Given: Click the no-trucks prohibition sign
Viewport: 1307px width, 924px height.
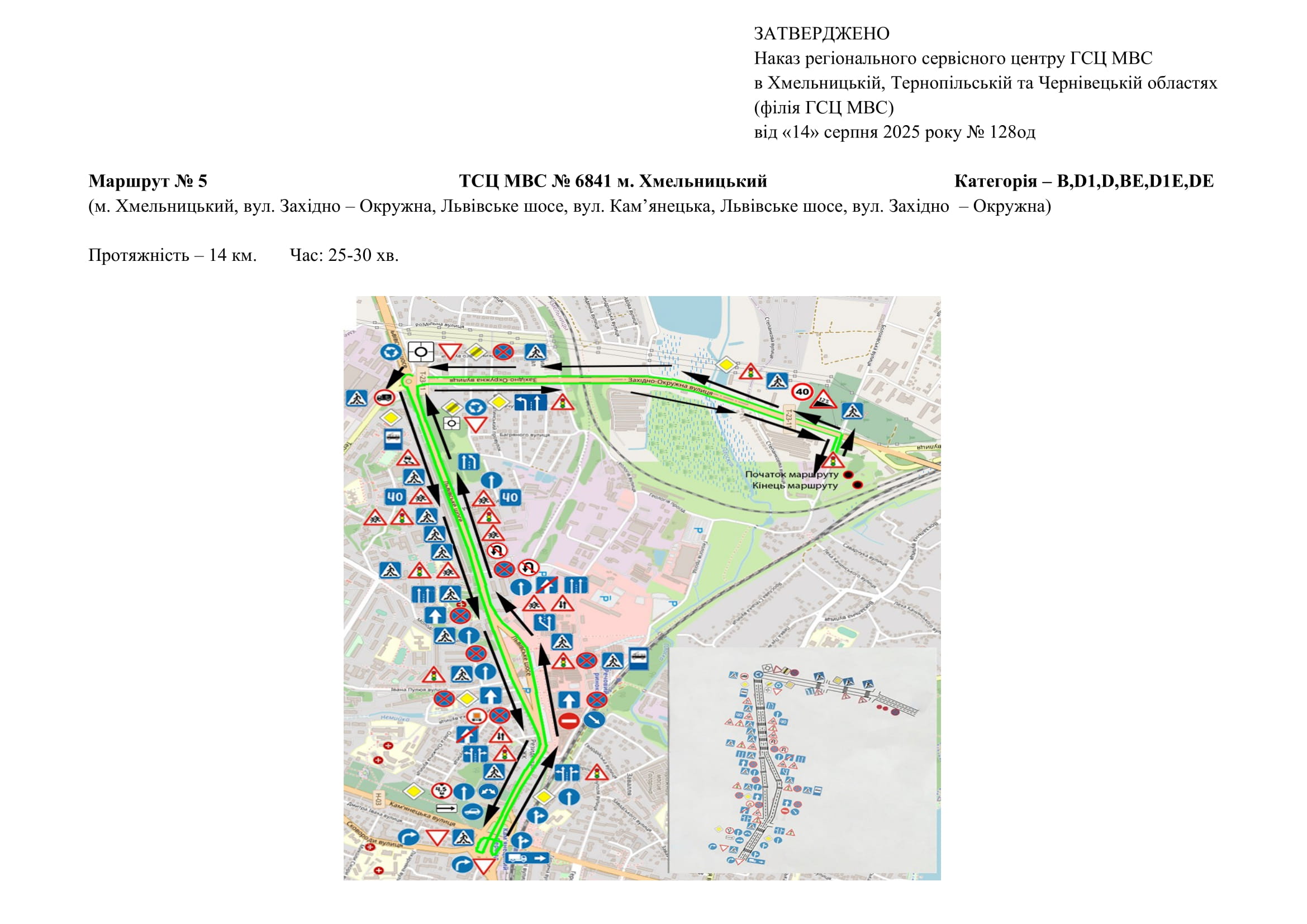Looking at the screenshot, I should (385, 397).
